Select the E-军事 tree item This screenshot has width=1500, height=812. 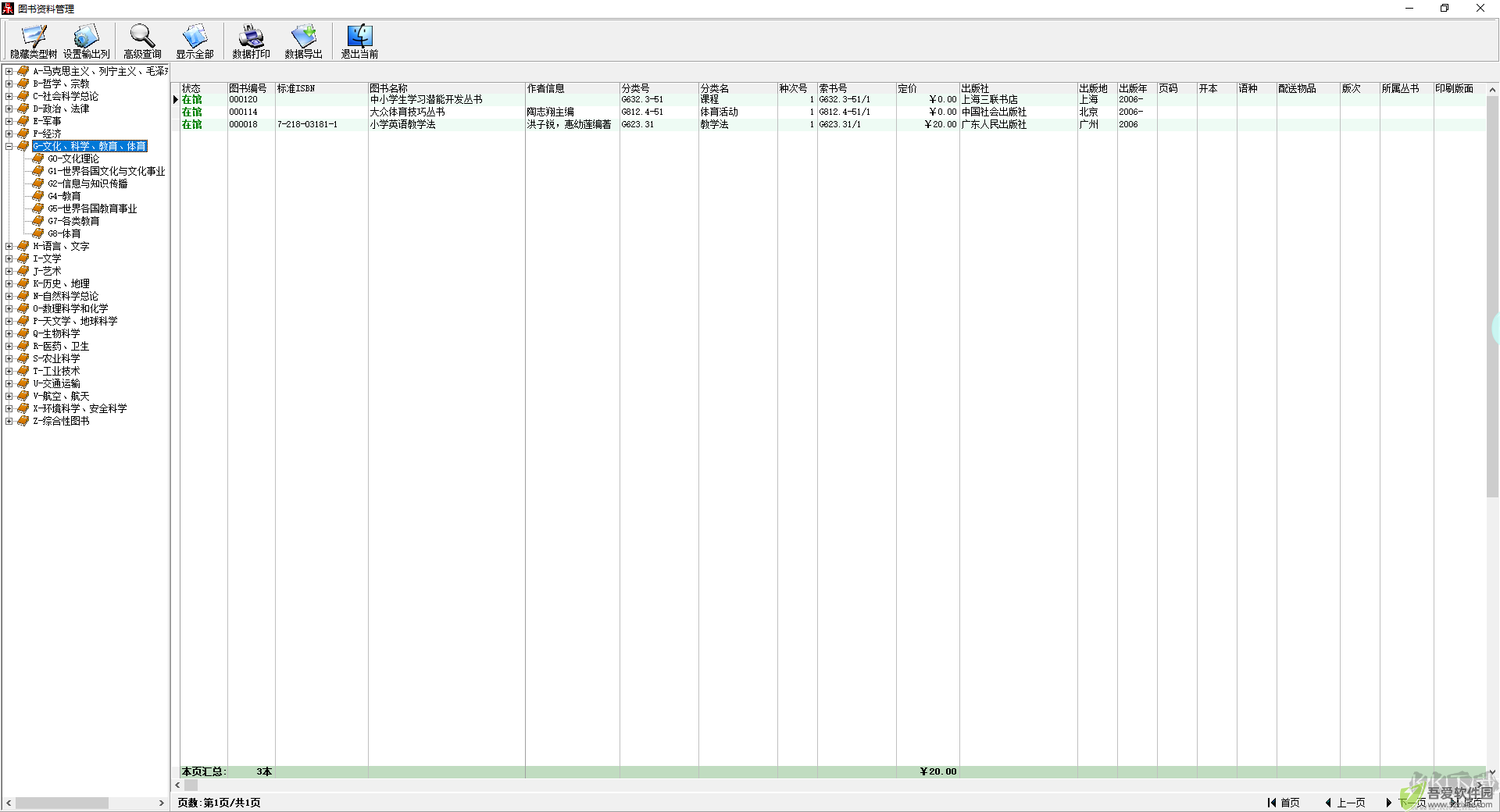[x=47, y=121]
